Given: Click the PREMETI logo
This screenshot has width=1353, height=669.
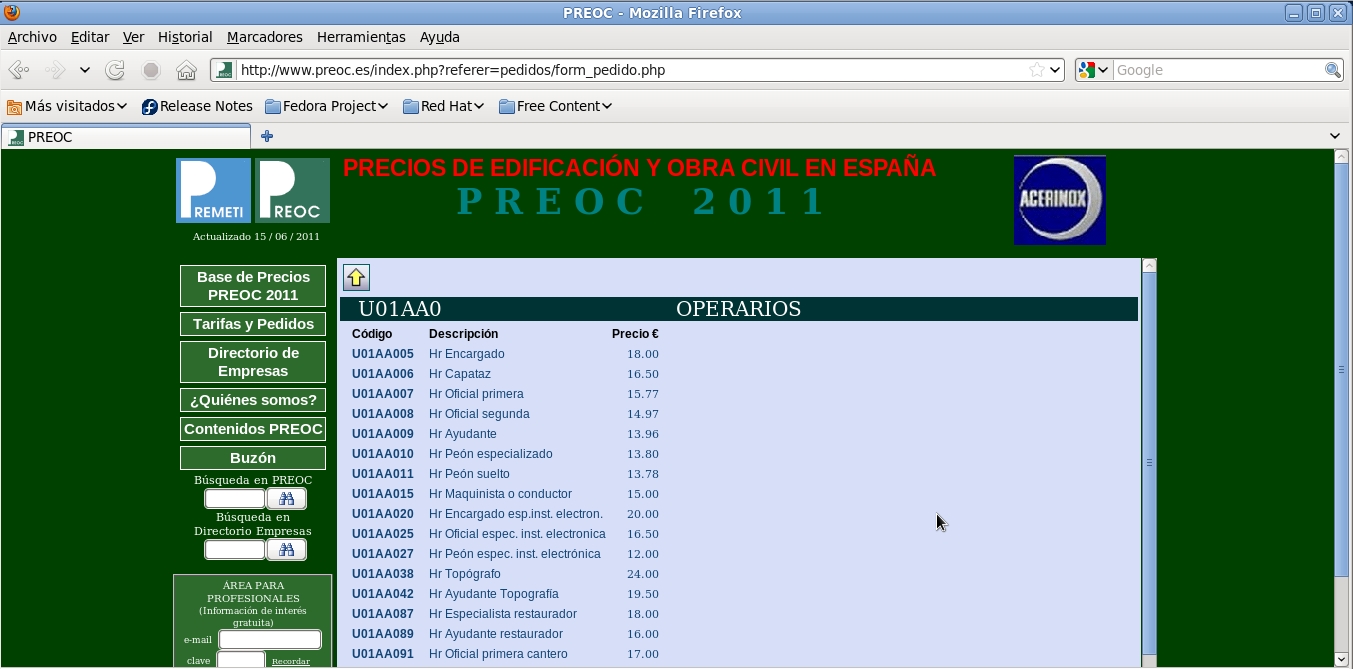Looking at the screenshot, I should [213, 190].
